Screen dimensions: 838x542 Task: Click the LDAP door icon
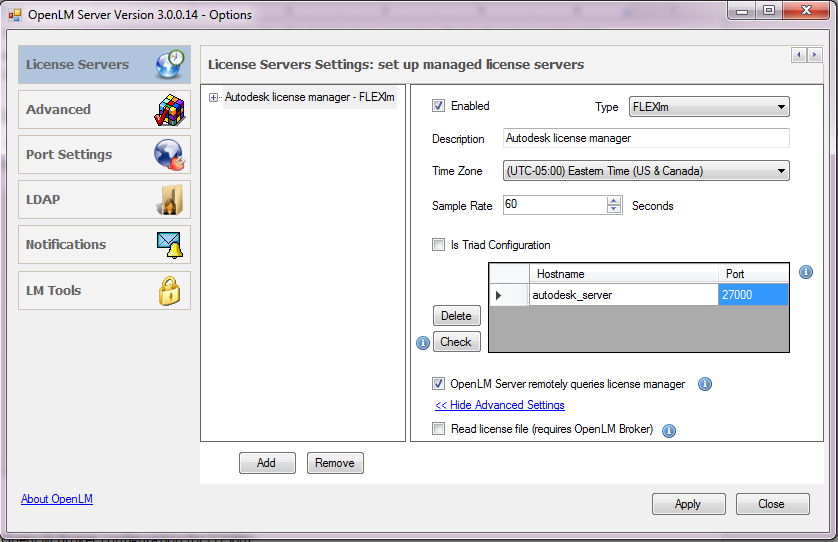(169, 200)
